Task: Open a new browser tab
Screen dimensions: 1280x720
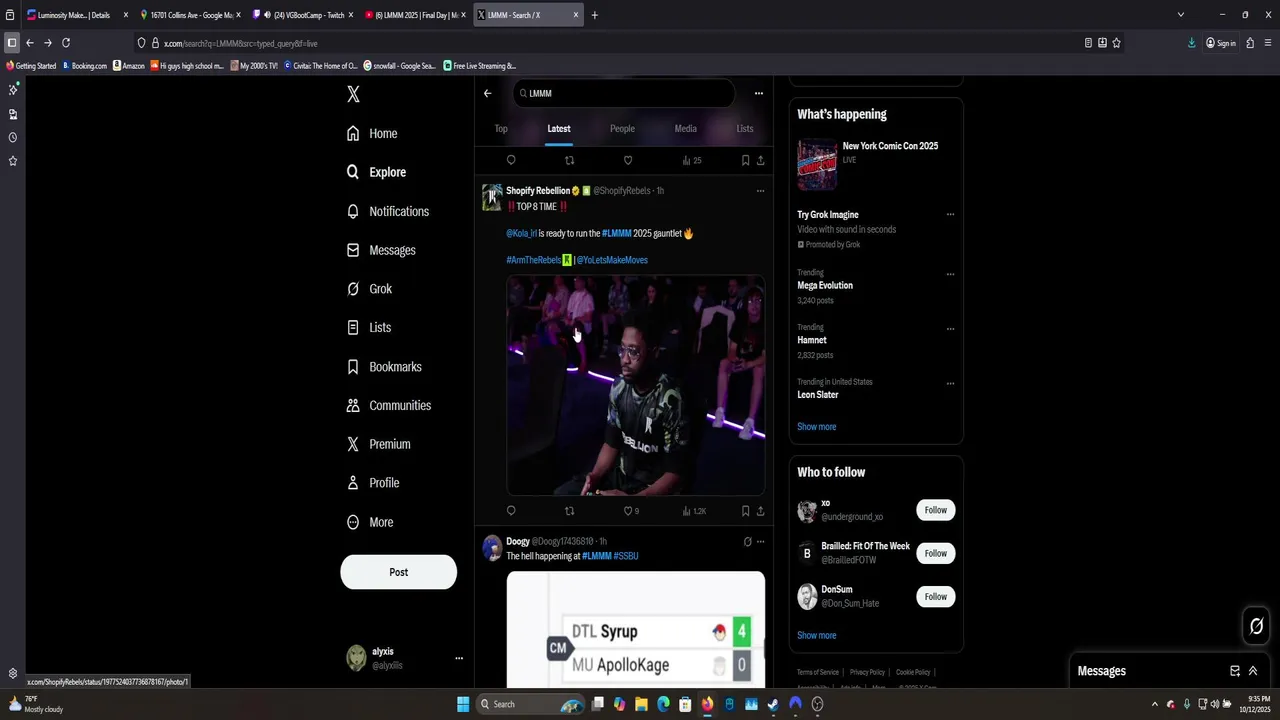Action: 594,15
